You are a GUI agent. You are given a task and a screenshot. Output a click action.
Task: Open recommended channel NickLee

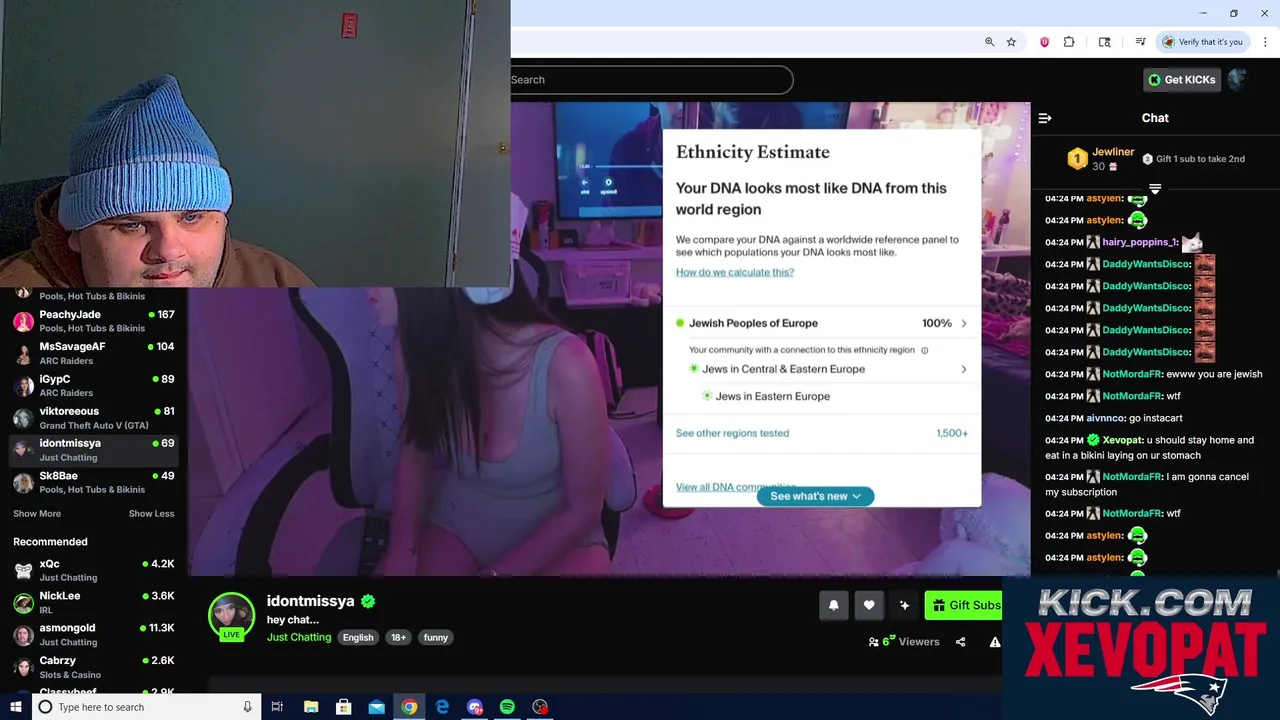93,602
